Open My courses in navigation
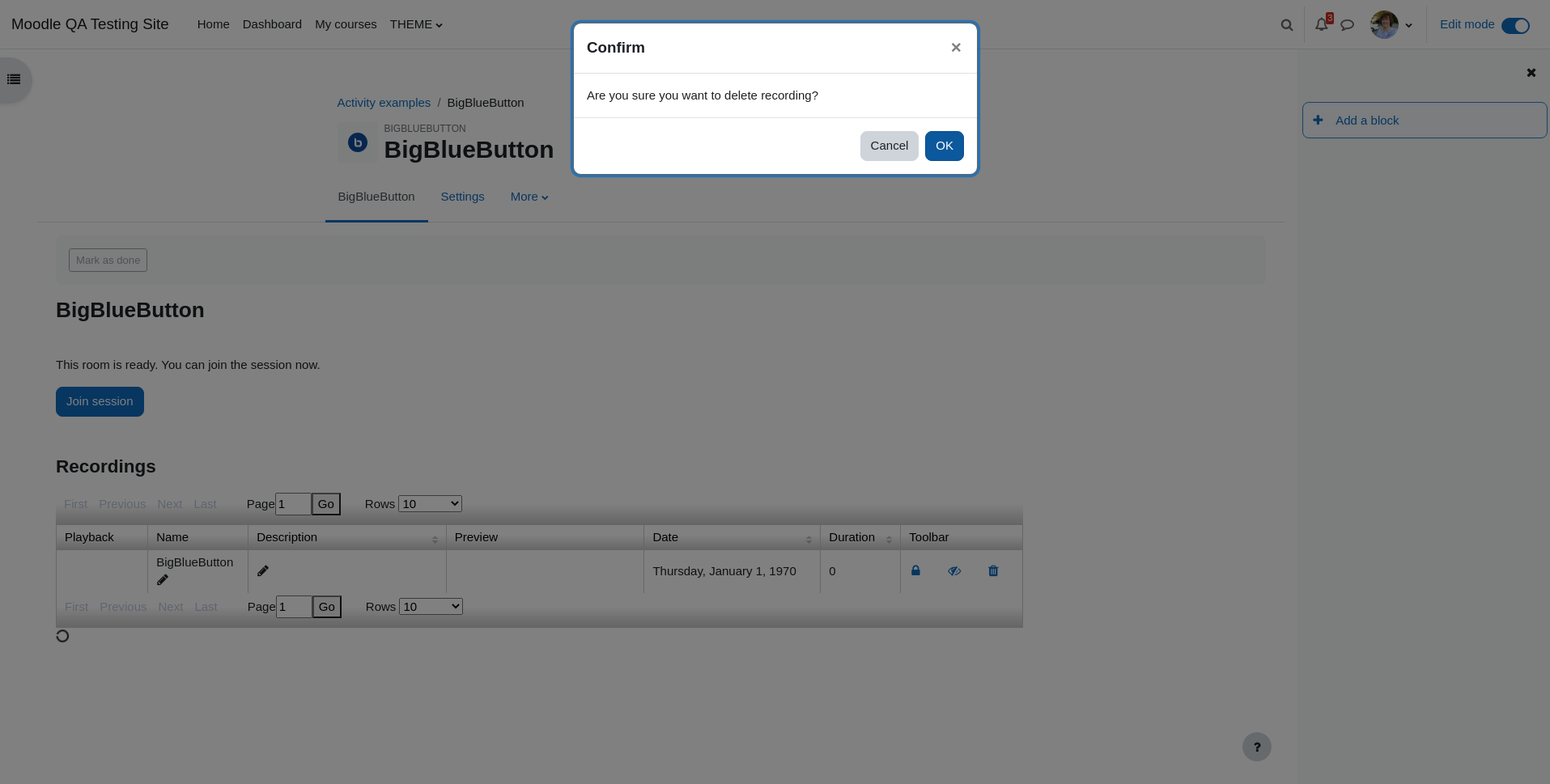1550x784 pixels. pyautogui.click(x=346, y=24)
